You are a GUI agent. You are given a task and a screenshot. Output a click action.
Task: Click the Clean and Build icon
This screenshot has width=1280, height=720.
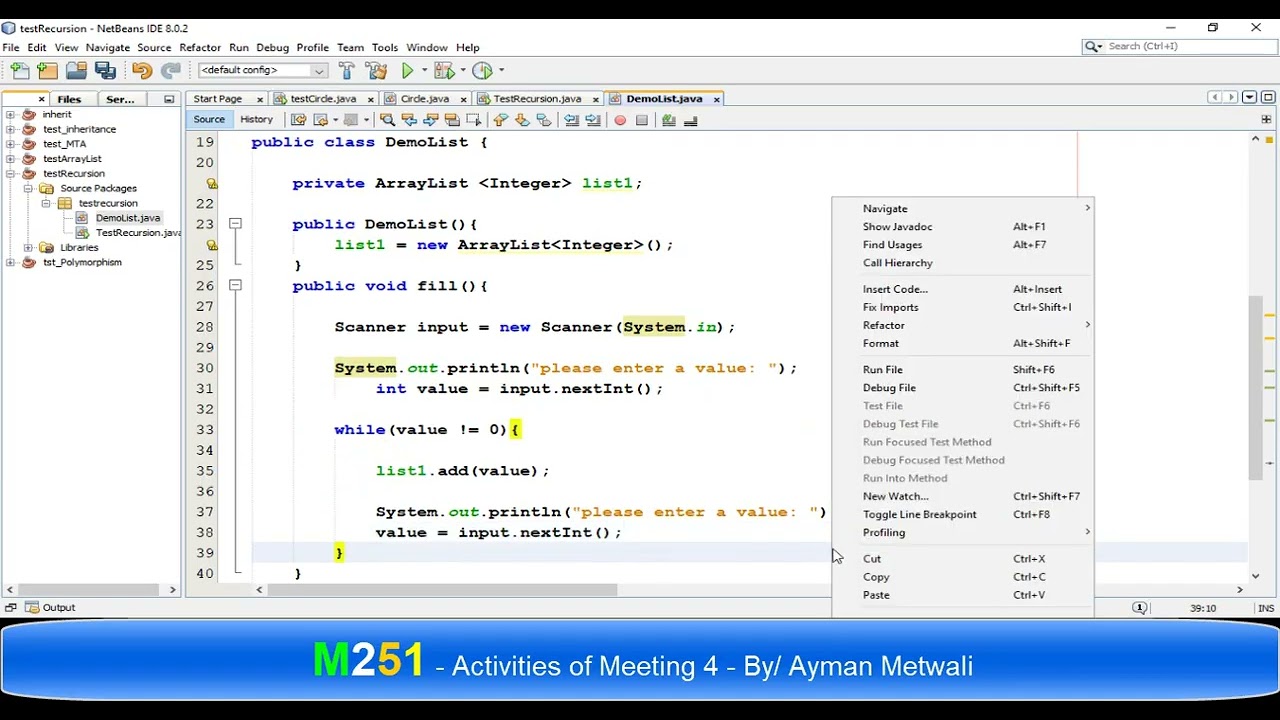pyautogui.click(x=376, y=70)
